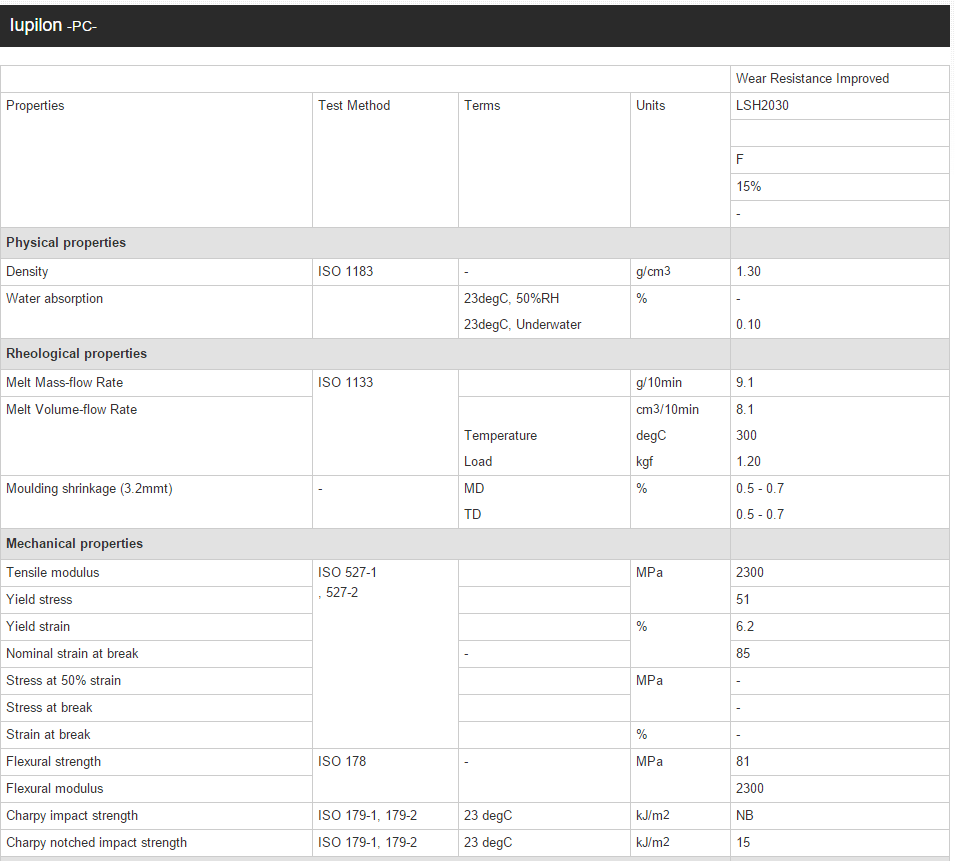
Task: Click the Tensile modulus row label
Action: (x=52, y=572)
